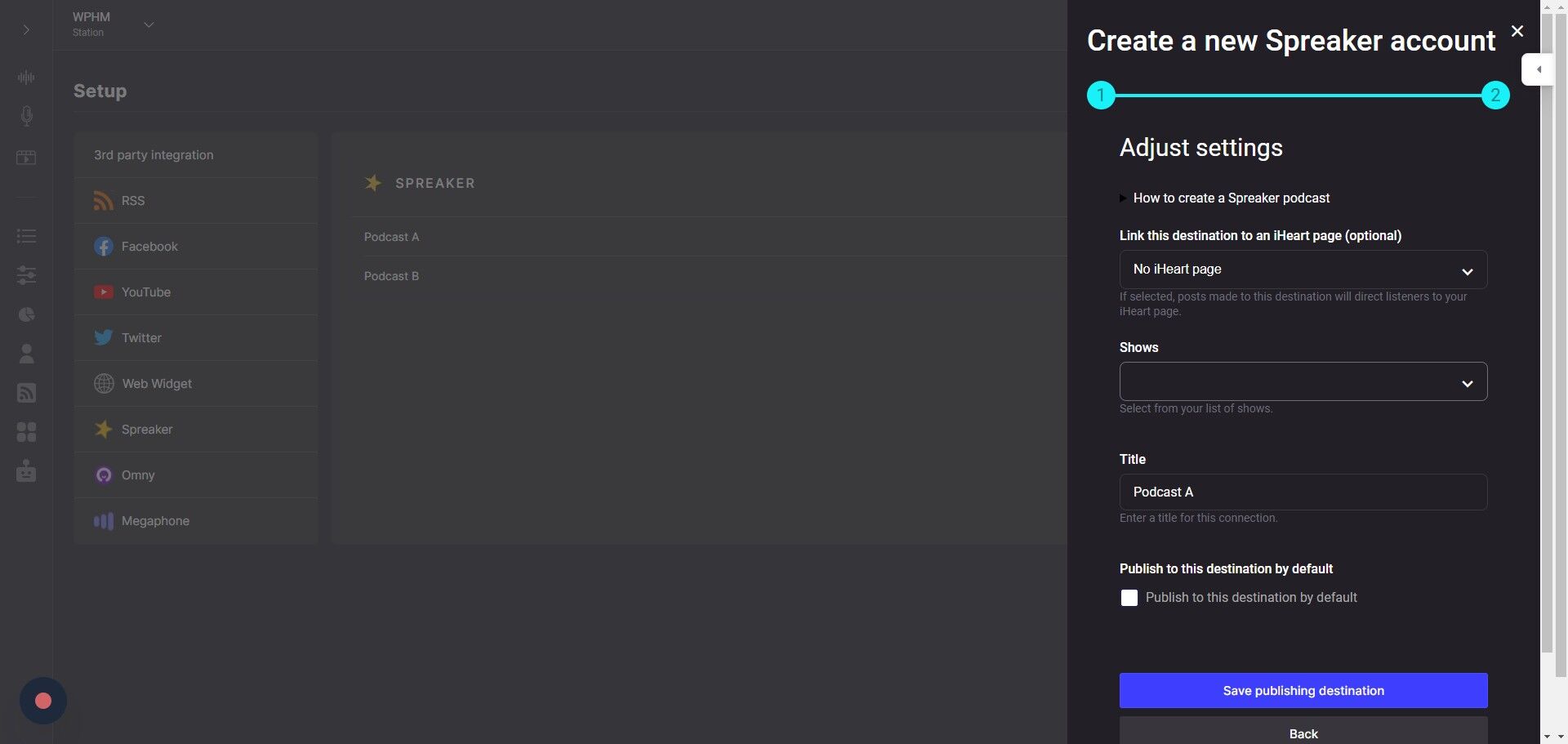Select Web Widget integration

[196, 384]
